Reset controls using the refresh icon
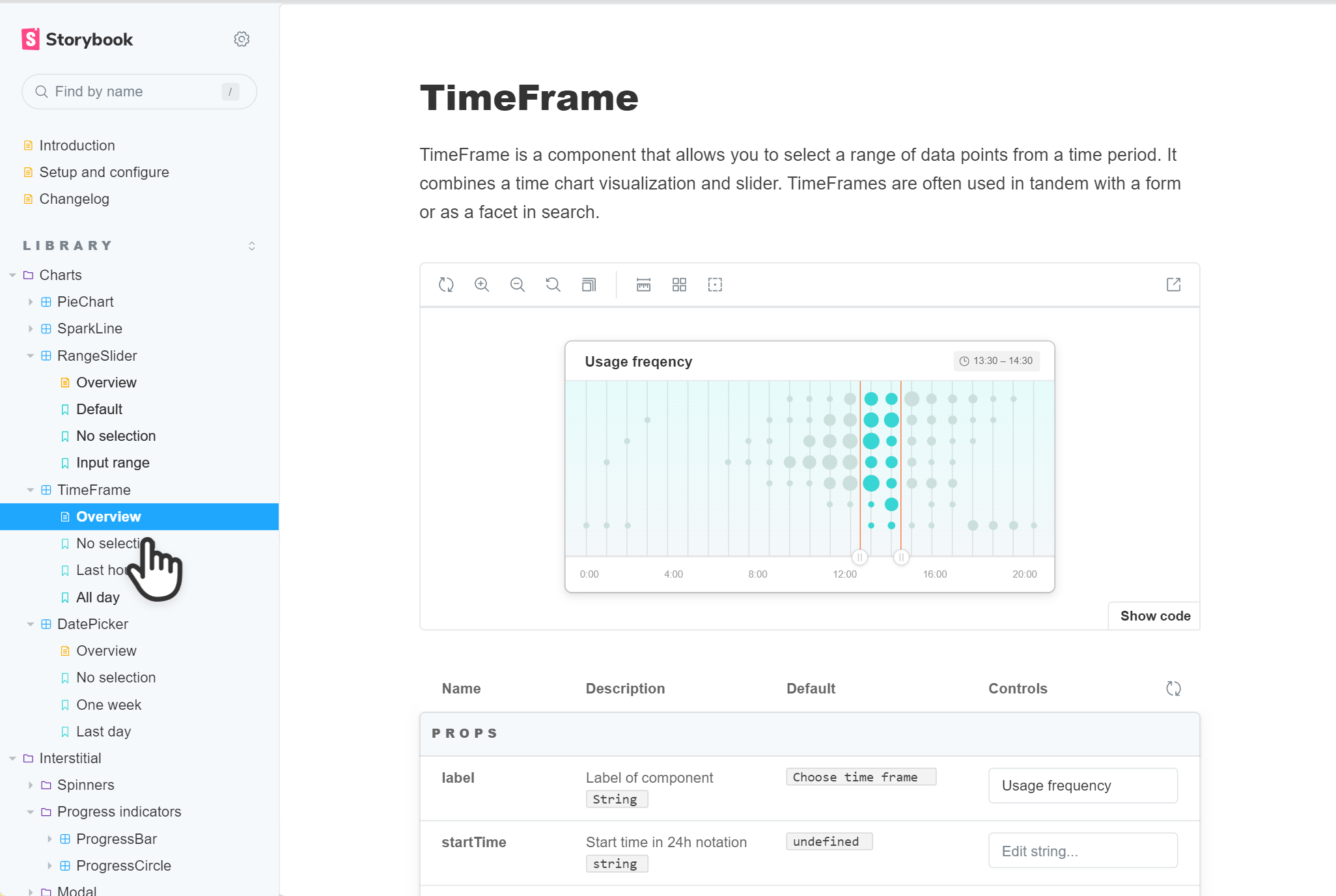 pyautogui.click(x=1174, y=688)
